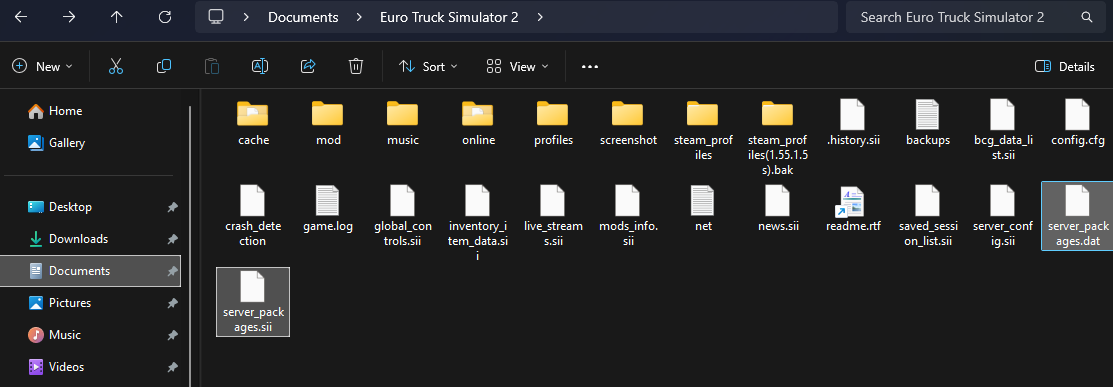Select the music folder

(x=402, y=122)
